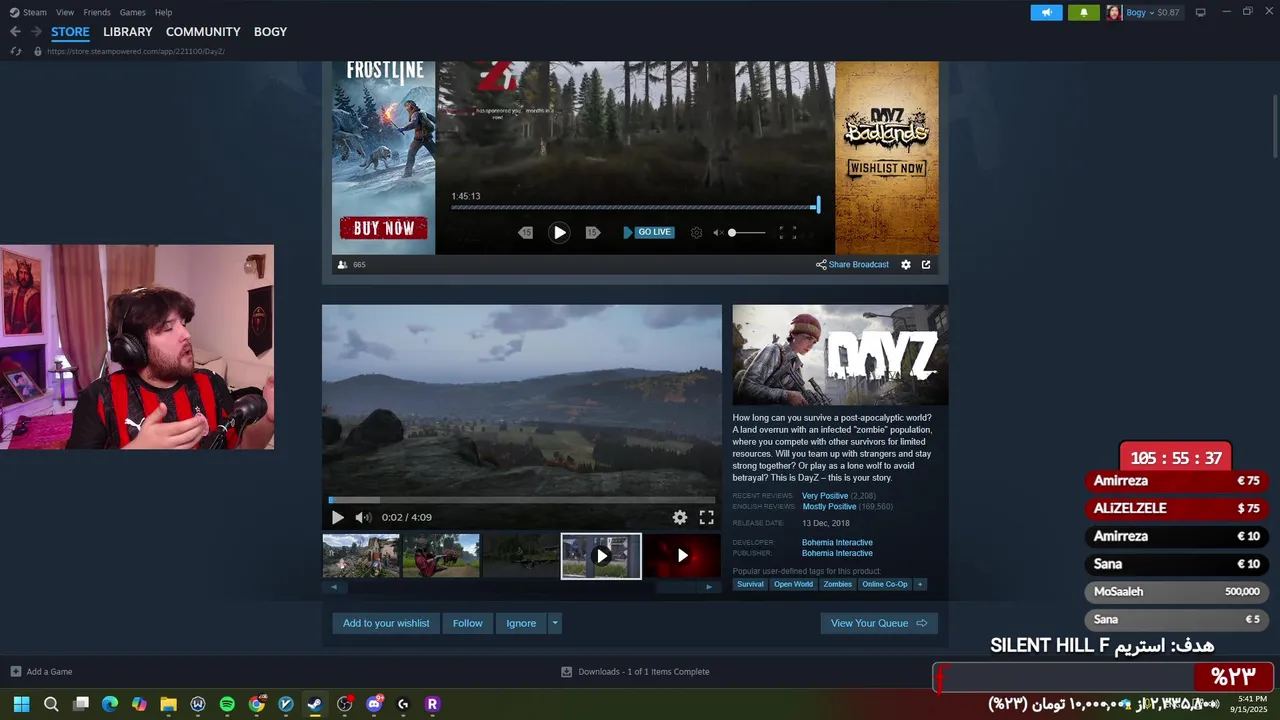Viewport: 1280px width, 720px height.
Task: Open broadcast settings gear beside Share Broadcast
Action: click(906, 265)
